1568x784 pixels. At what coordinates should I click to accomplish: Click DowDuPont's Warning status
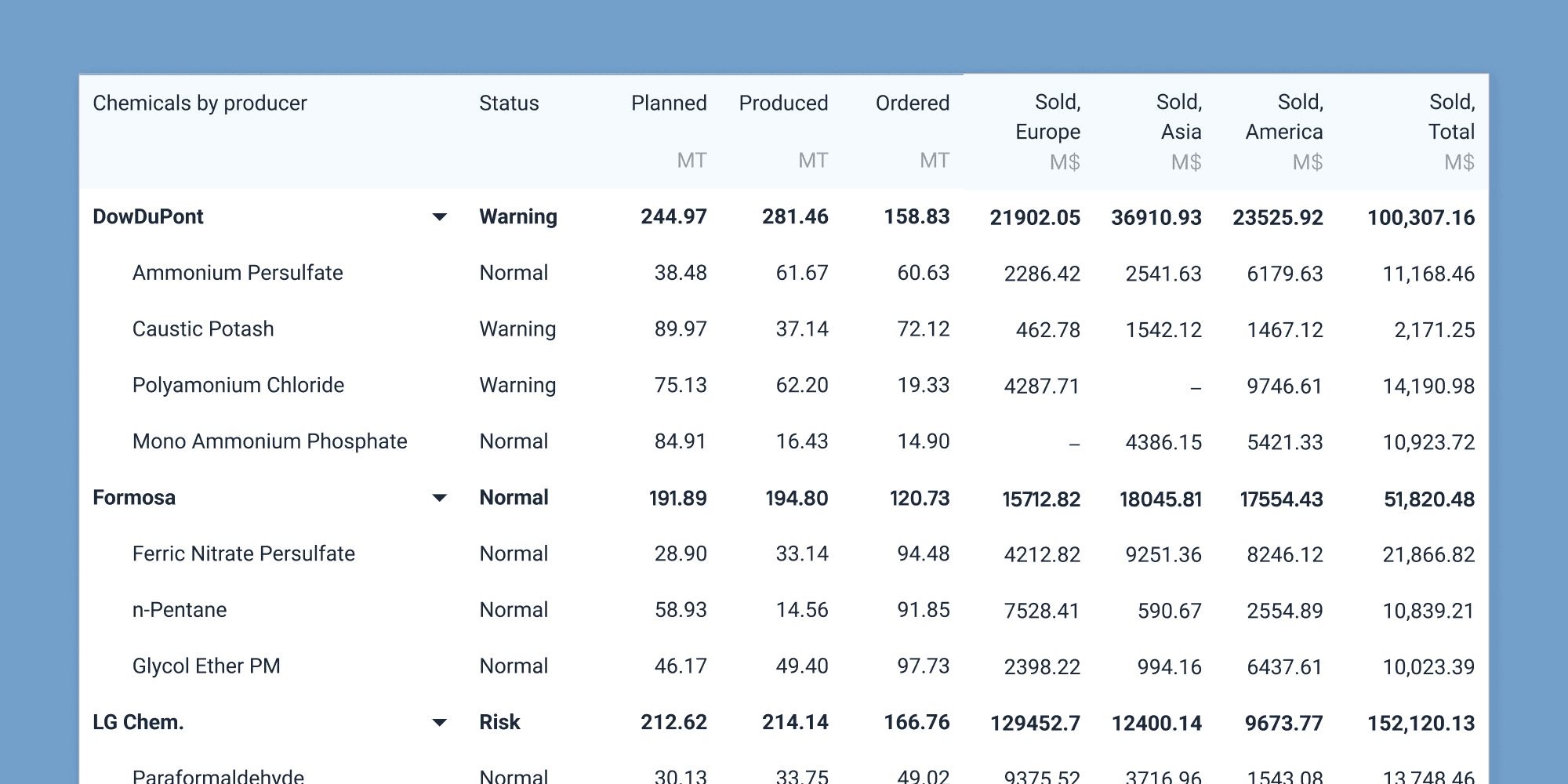[x=518, y=216]
